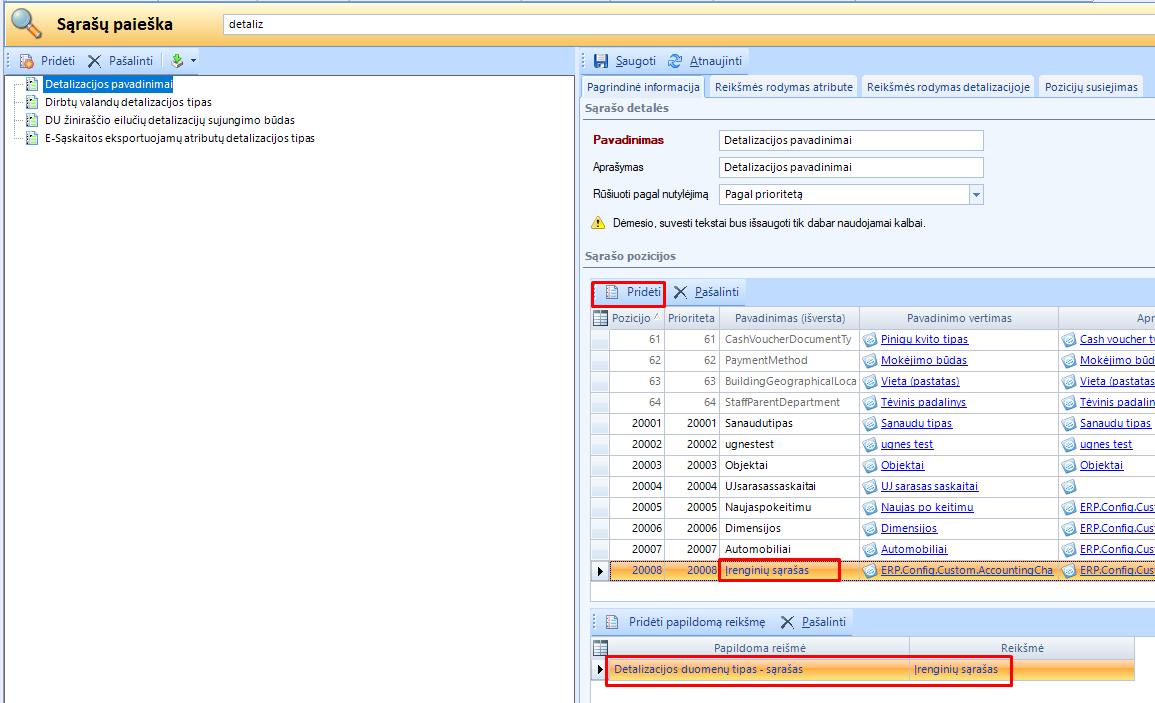
Task: Click the additional values grid selector icon
Action: [x=600, y=648]
